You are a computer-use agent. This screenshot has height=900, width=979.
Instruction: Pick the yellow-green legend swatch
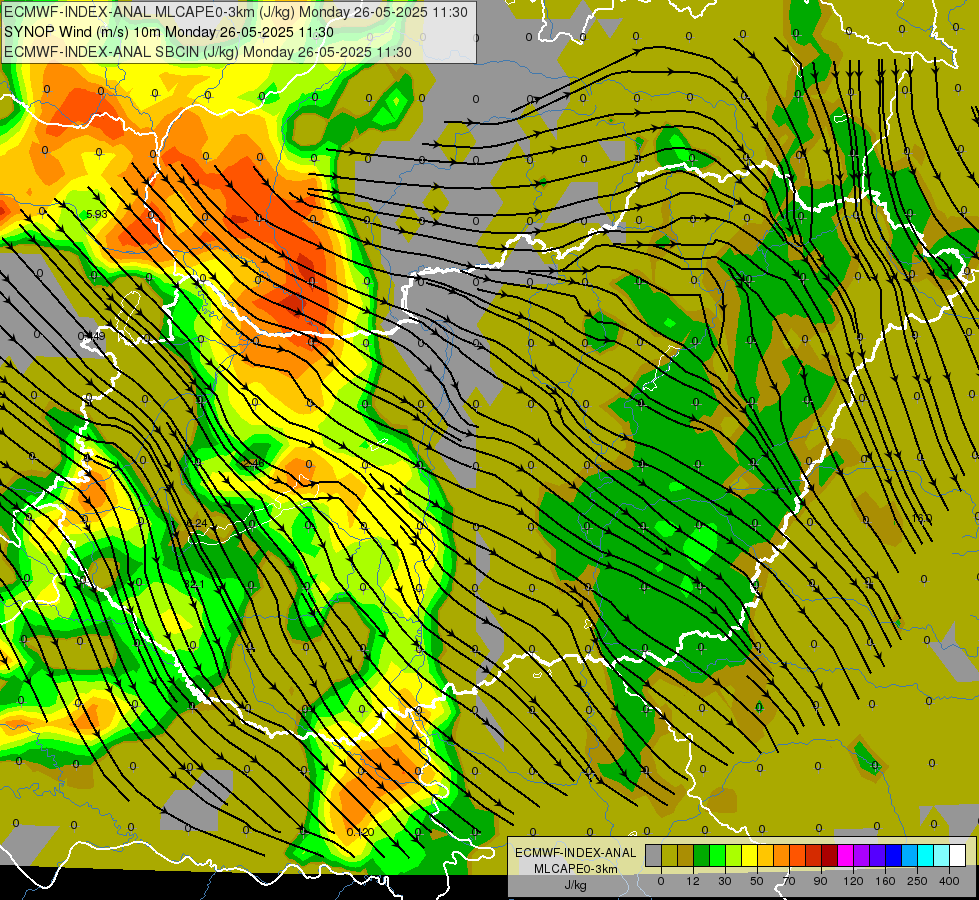point(734,856)
